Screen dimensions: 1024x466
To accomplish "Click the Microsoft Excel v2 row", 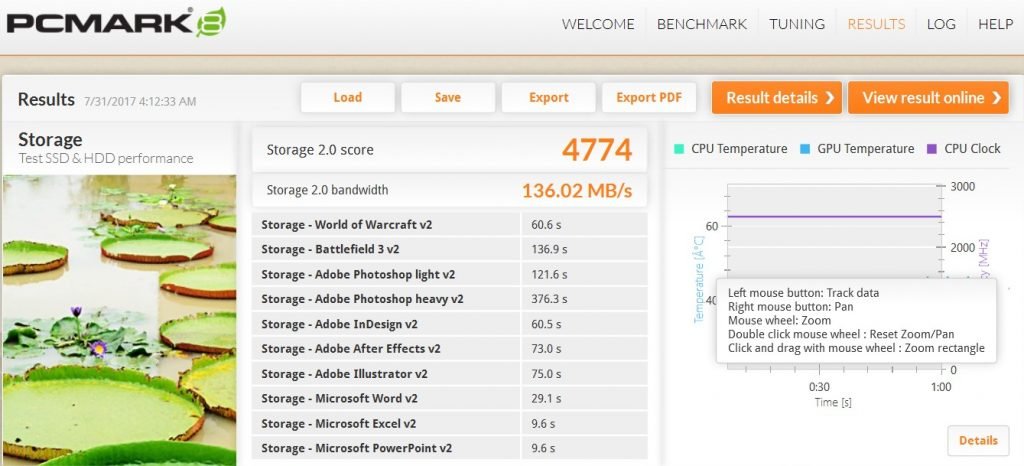I will click(x=449, y=423).
